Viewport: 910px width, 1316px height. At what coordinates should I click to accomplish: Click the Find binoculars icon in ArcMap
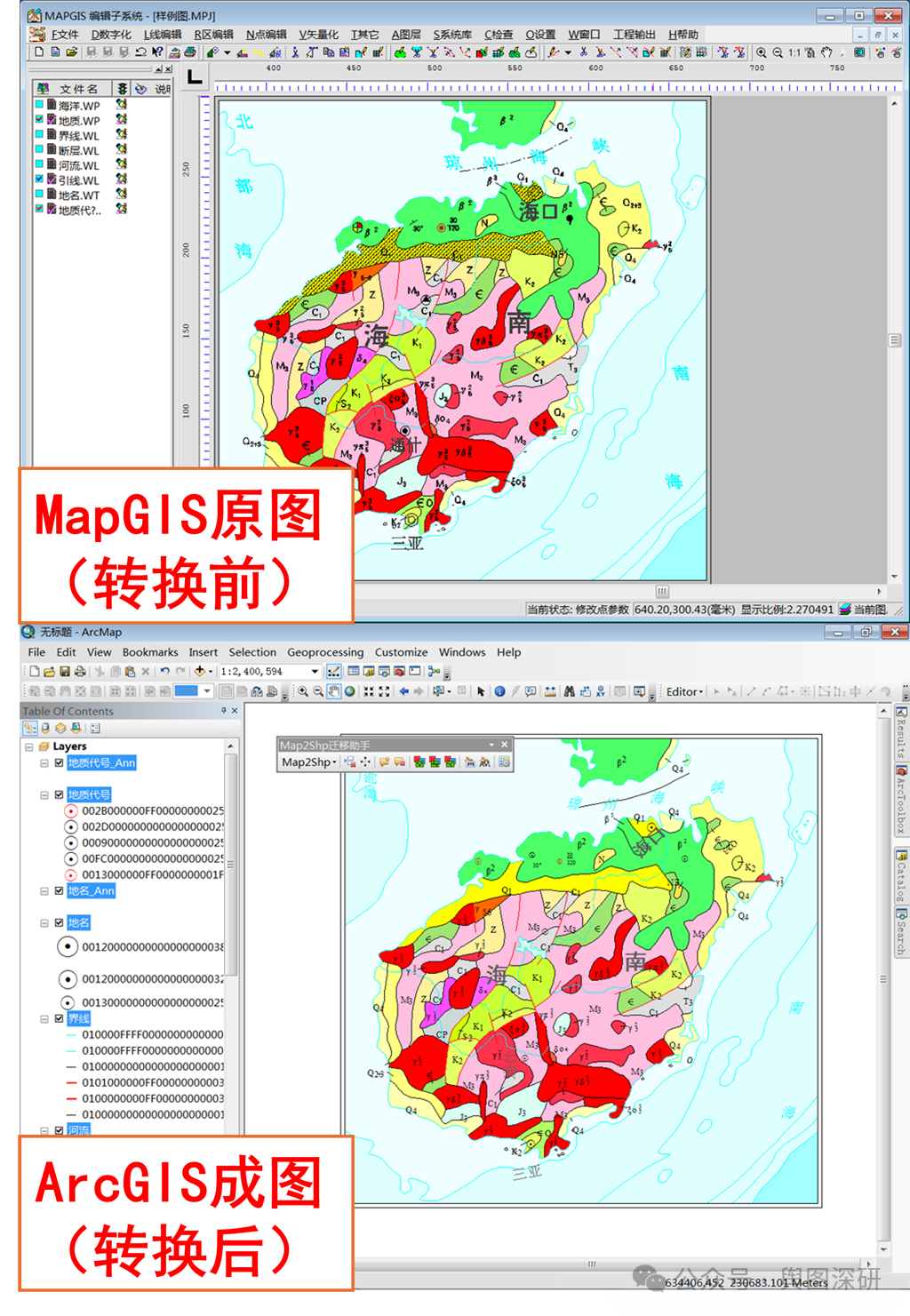(x=569, y=691)
